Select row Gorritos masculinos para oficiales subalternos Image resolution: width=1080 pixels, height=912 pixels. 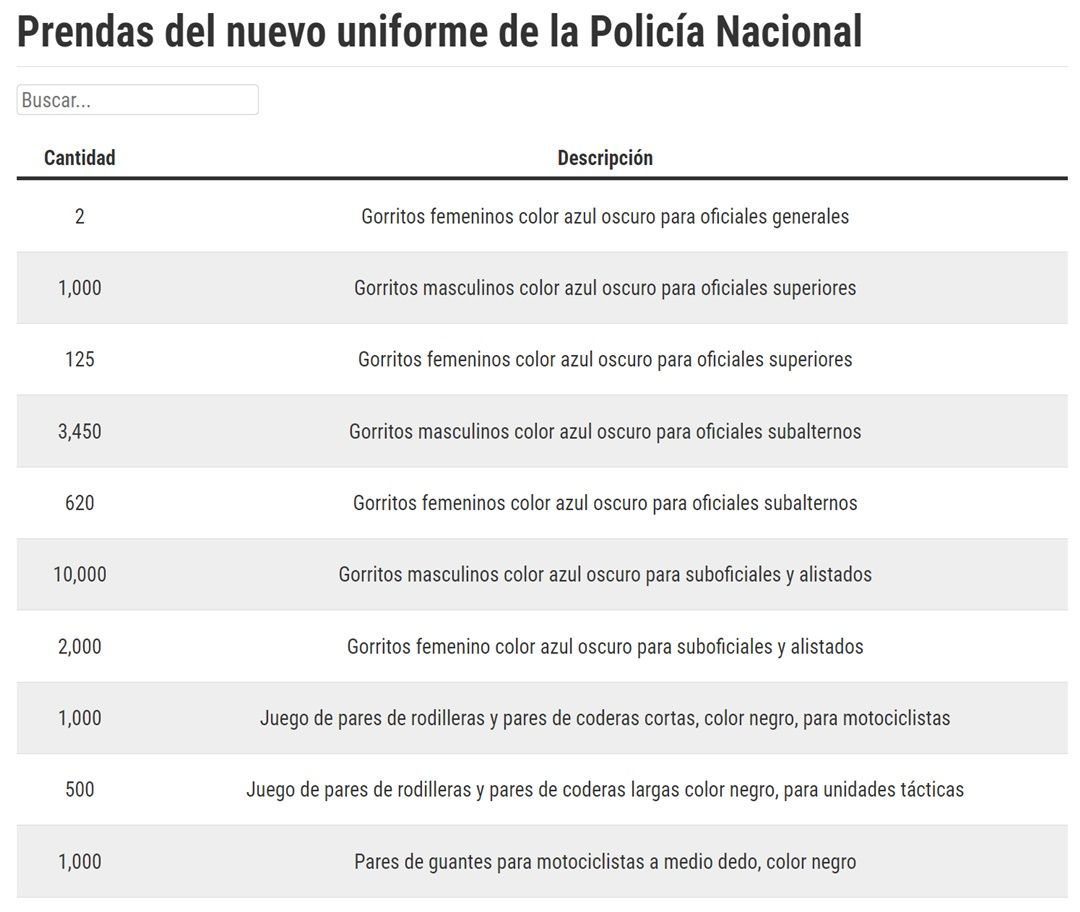pyautogui.click(x=542, y=431)
